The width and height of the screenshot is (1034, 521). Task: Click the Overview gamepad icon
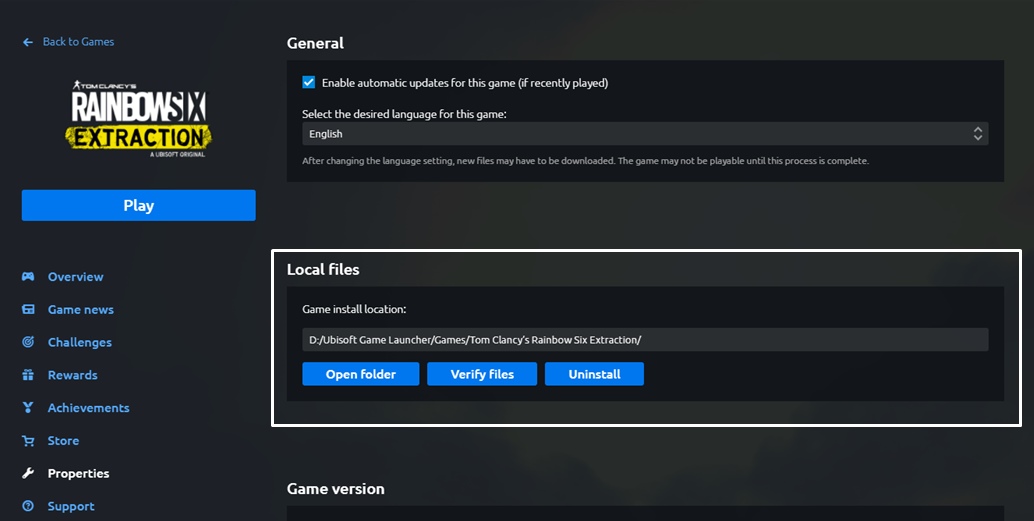point(28,276)
